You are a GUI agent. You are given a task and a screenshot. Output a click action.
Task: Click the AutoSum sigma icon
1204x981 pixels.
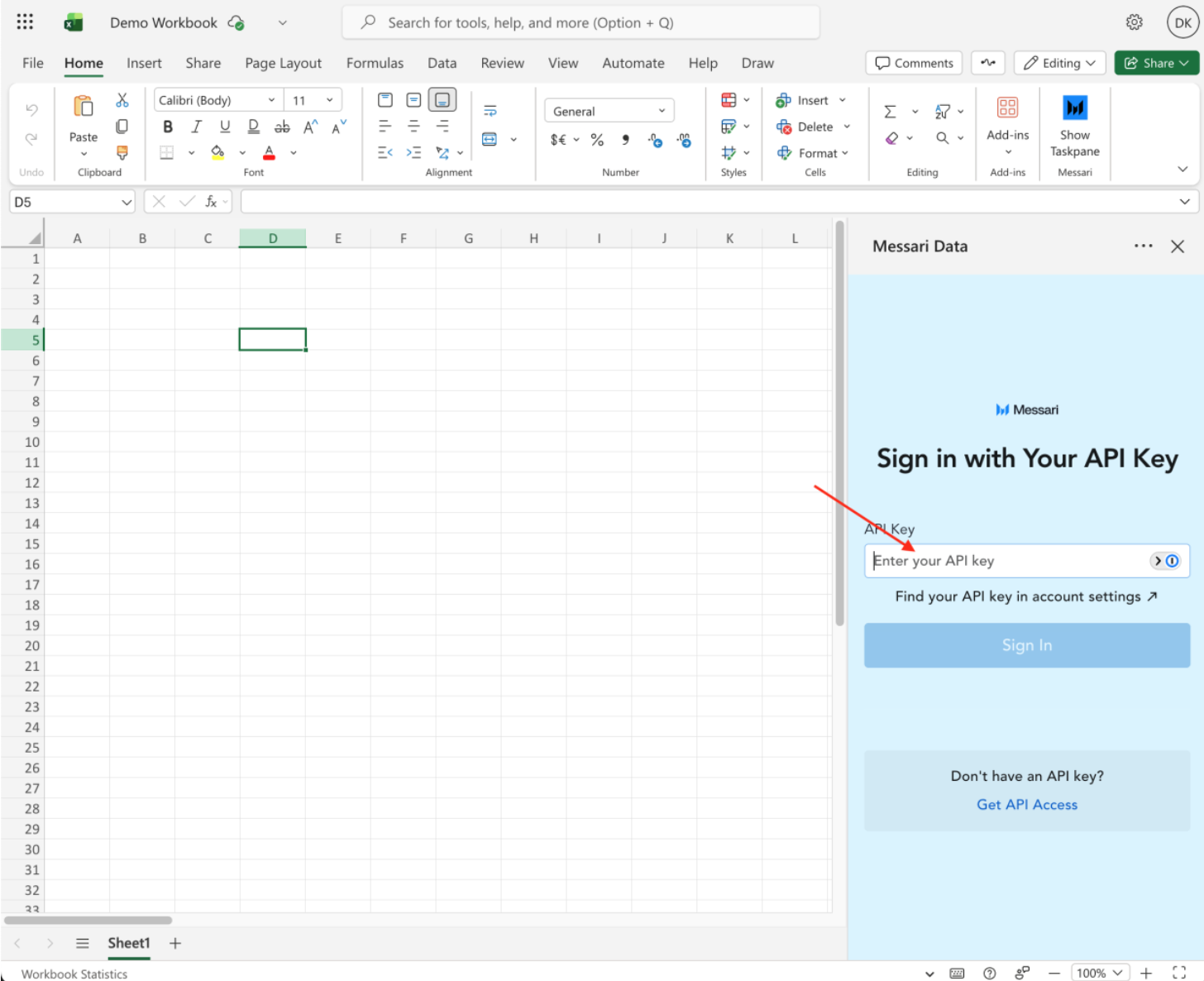point(891,112)
